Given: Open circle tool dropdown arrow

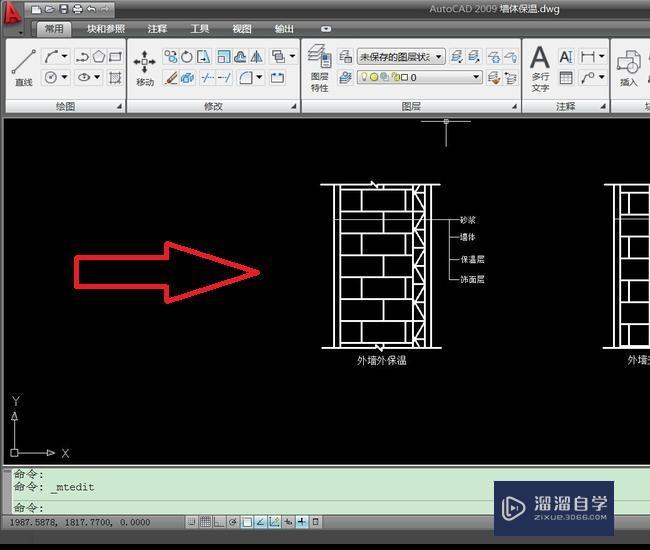Looking at the screenshot, I should click(x=65, y=77).
